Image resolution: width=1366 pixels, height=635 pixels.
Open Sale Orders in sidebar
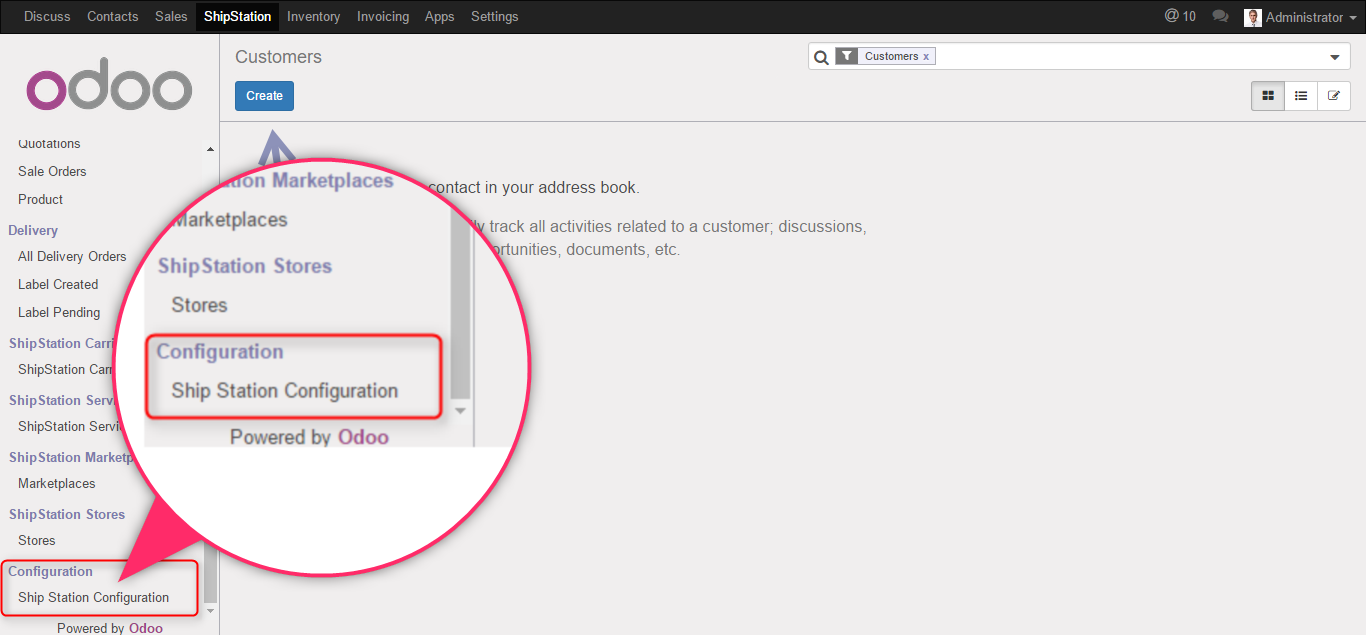tap(52, 172)
